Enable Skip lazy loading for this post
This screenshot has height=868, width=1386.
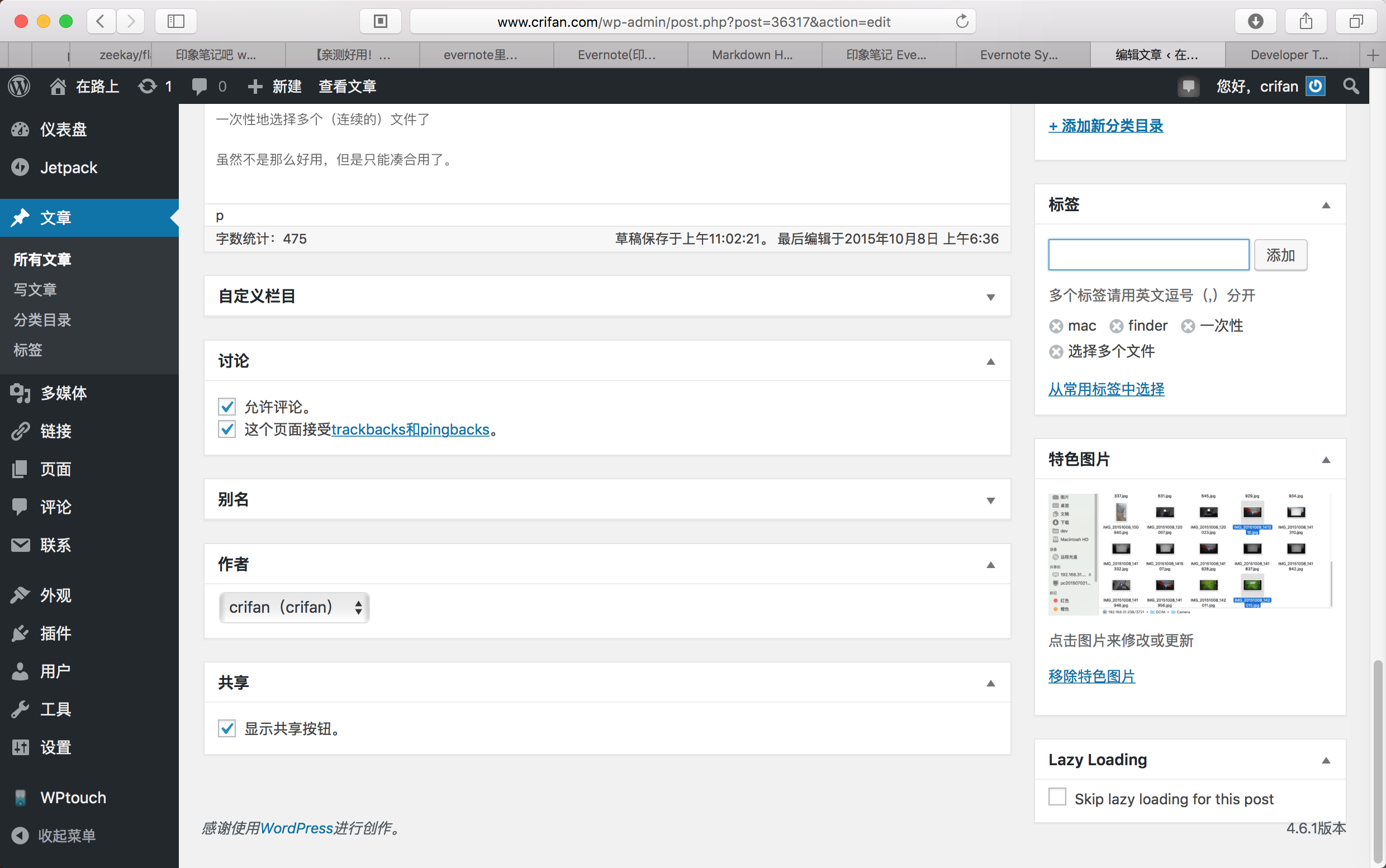(x=1057, y=798)
